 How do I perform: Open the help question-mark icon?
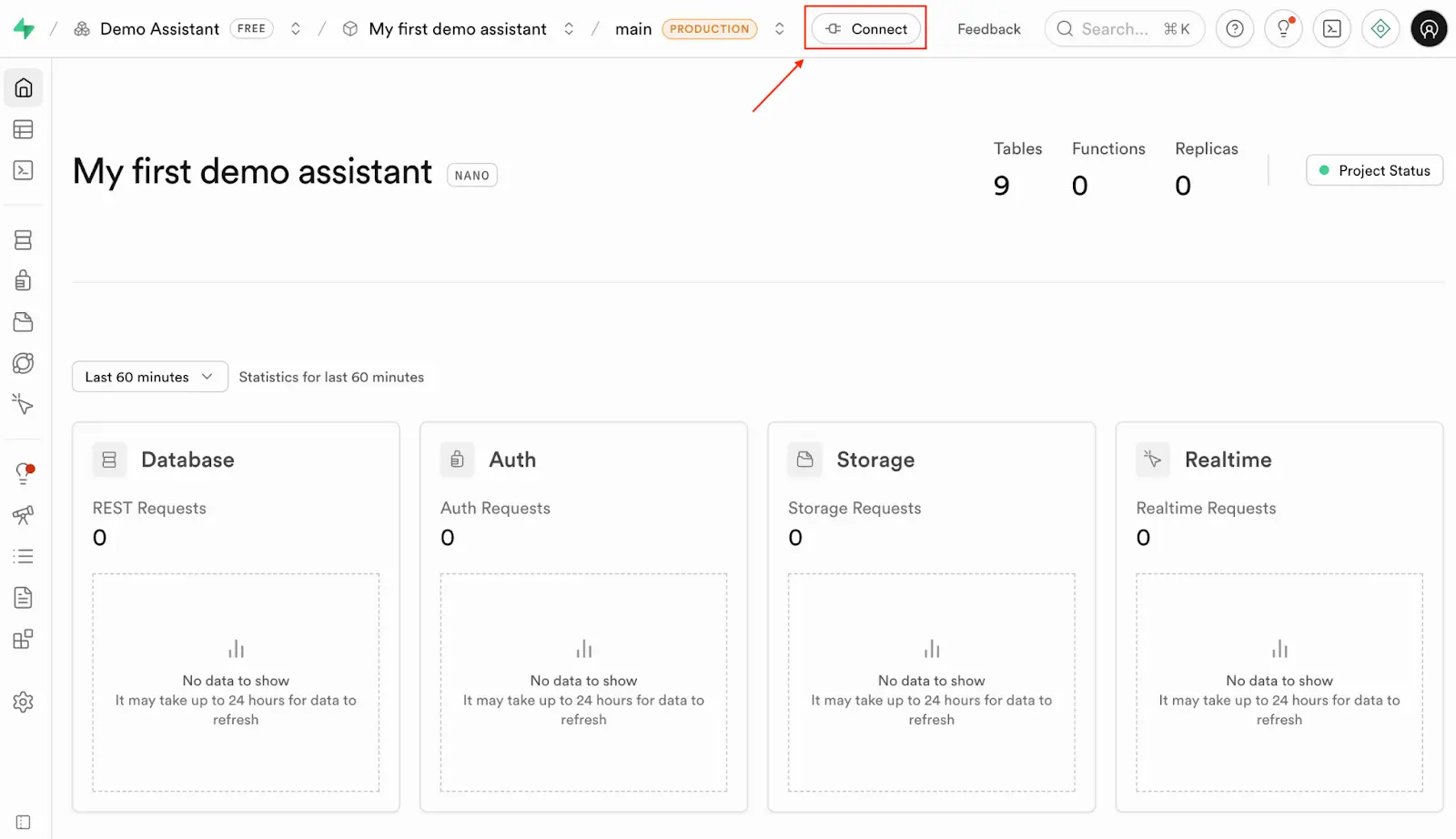pos(1234,28)
